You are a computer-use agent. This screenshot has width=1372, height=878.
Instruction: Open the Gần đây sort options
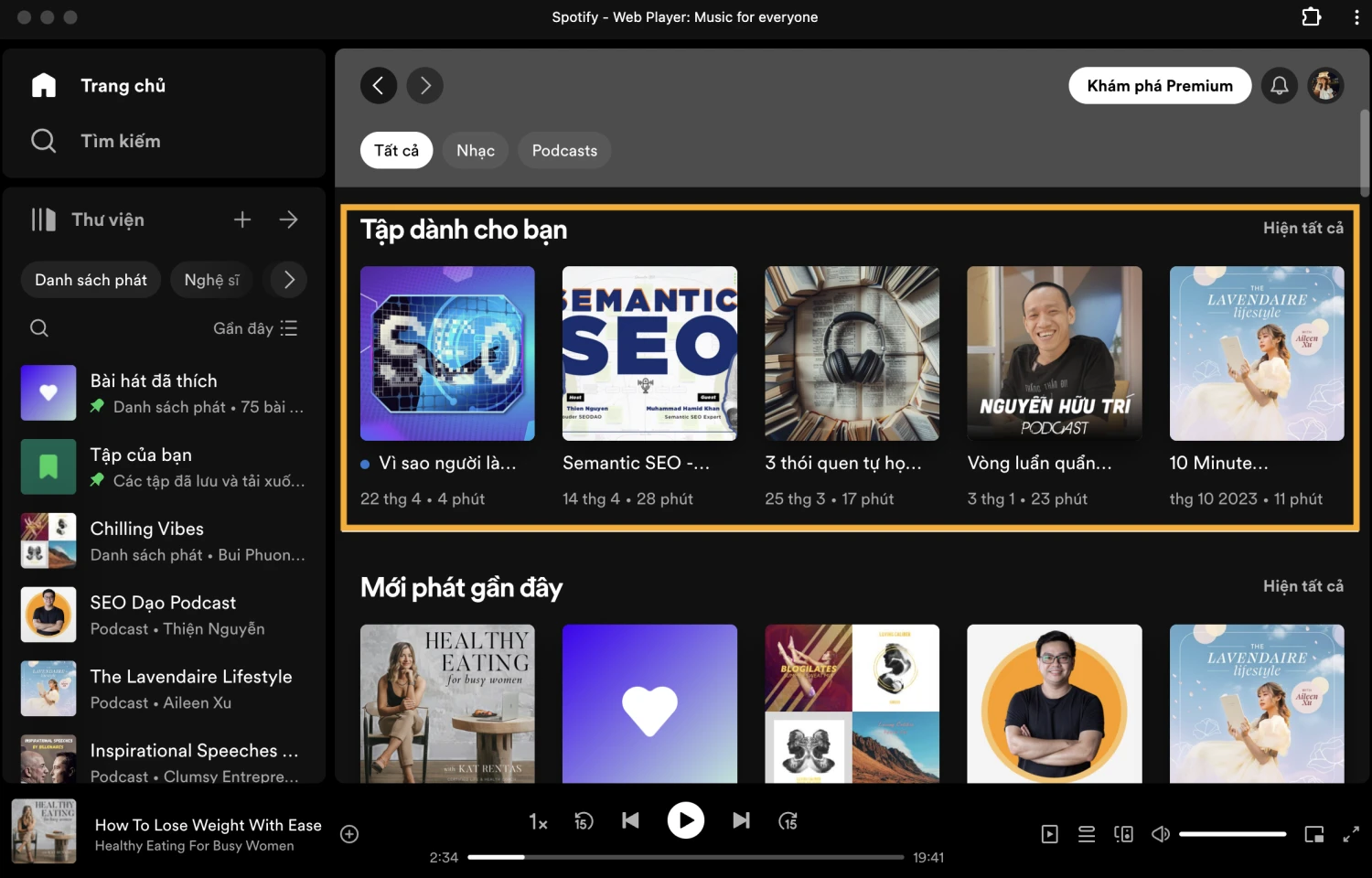(255, 328)
